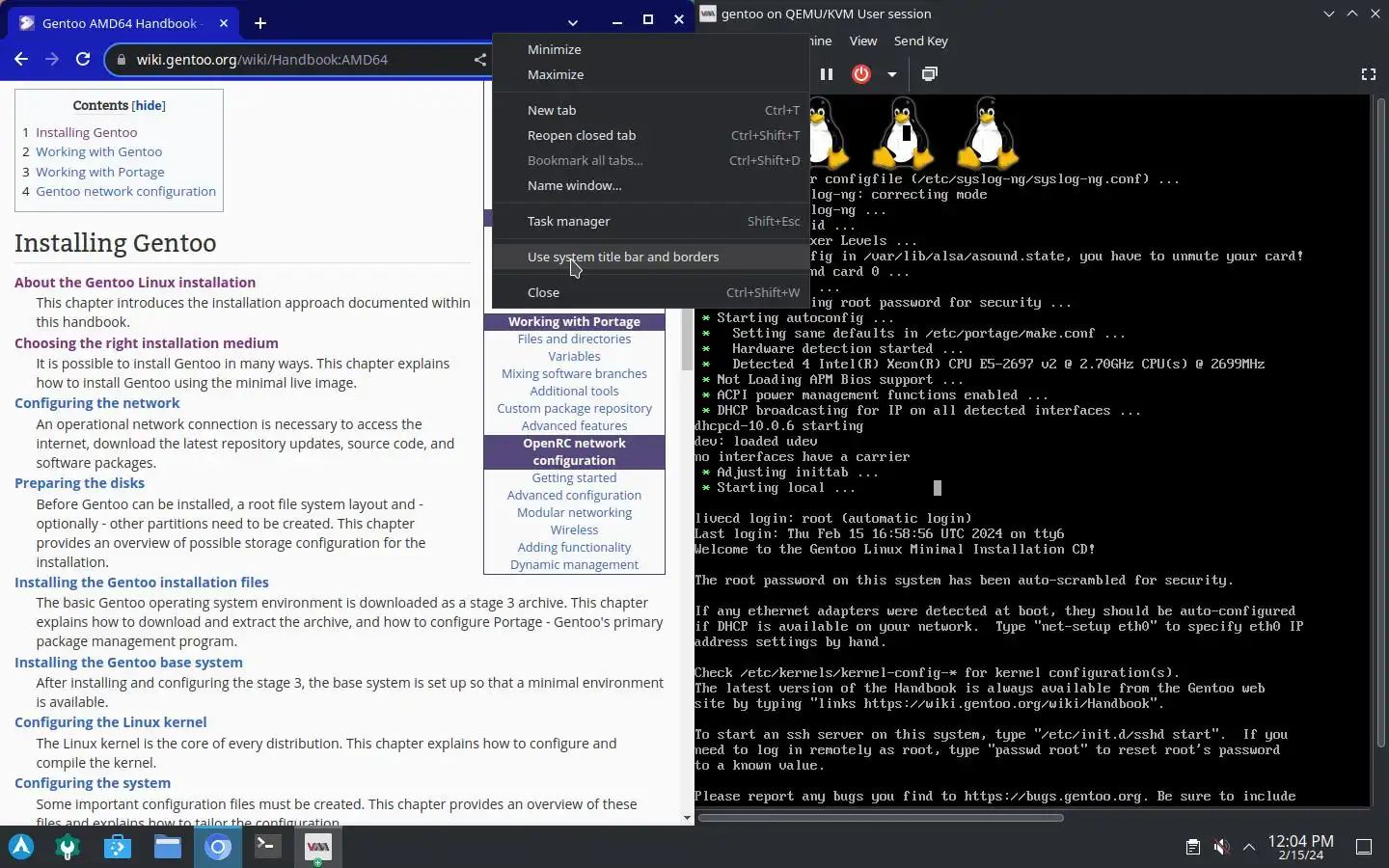Open the tab search chevron in browser
The width and height of the screenshot is (1389, 868).
(x=572, y=22)
